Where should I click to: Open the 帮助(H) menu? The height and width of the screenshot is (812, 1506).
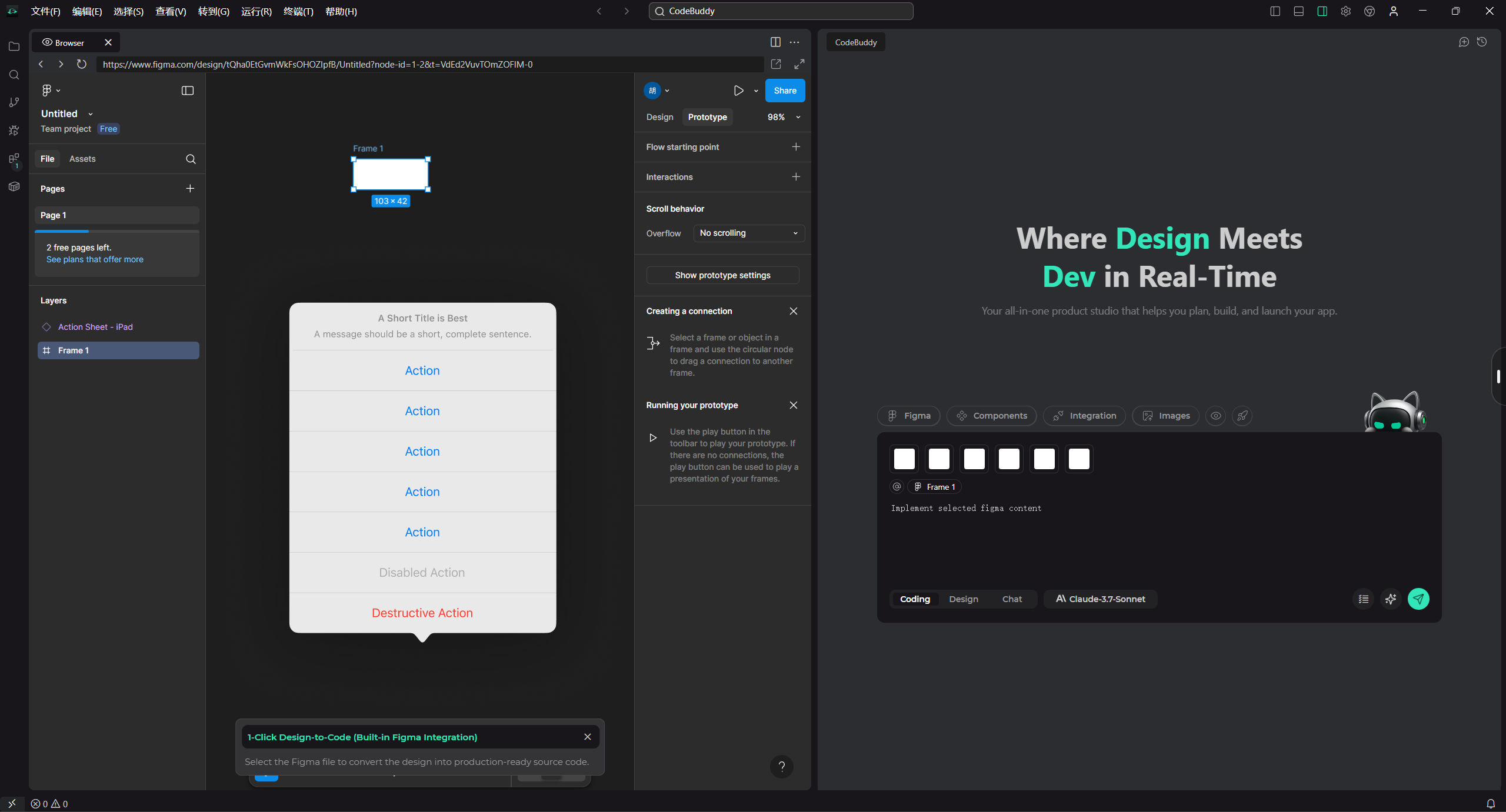point(341,11)
